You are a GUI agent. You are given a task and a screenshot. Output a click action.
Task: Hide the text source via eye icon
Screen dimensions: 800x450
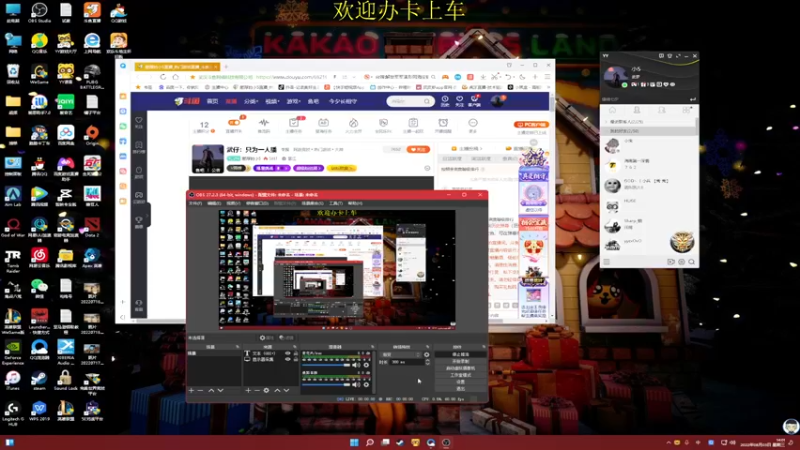[x=288, y=353]
